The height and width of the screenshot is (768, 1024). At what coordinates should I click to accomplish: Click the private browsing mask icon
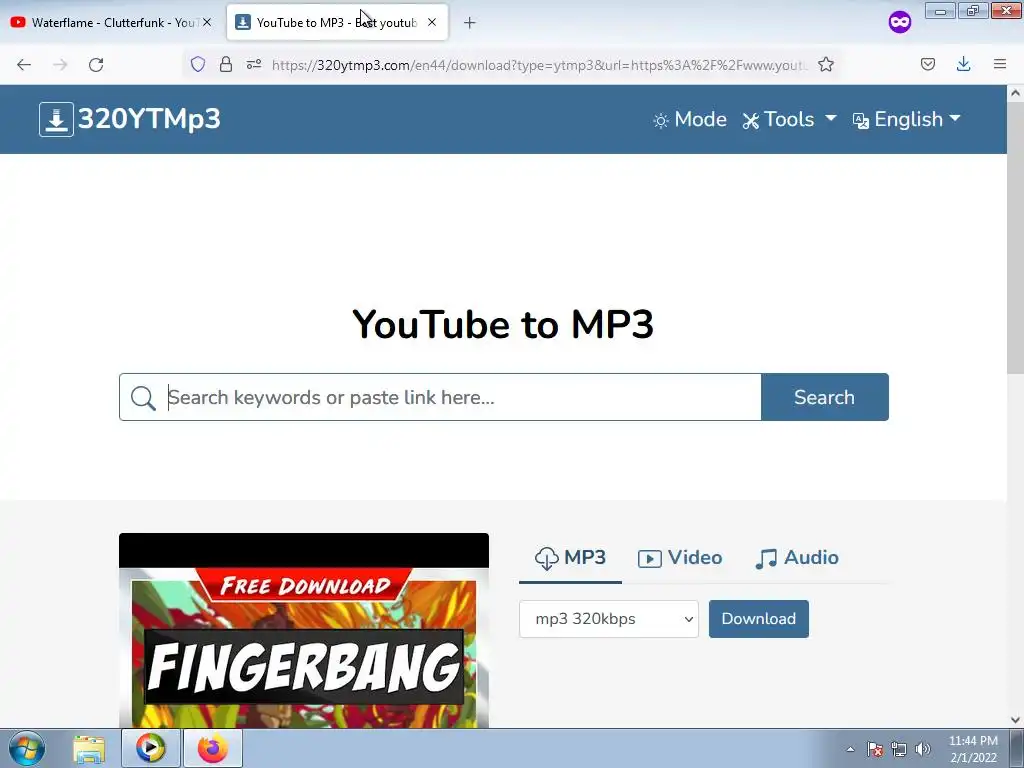pyautogui.click(x=900, y=22)
